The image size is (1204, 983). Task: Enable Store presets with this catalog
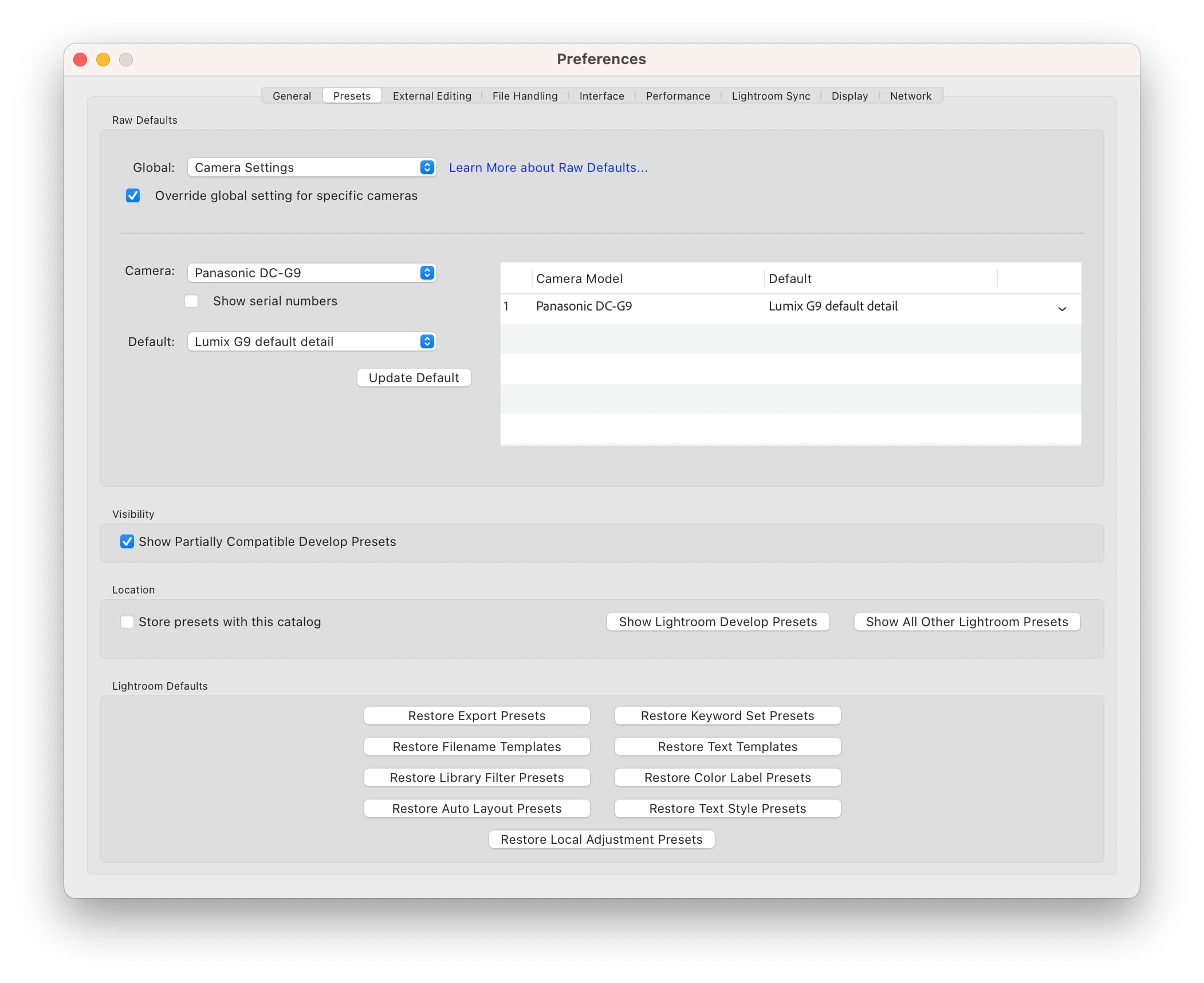tap(127, 622)
